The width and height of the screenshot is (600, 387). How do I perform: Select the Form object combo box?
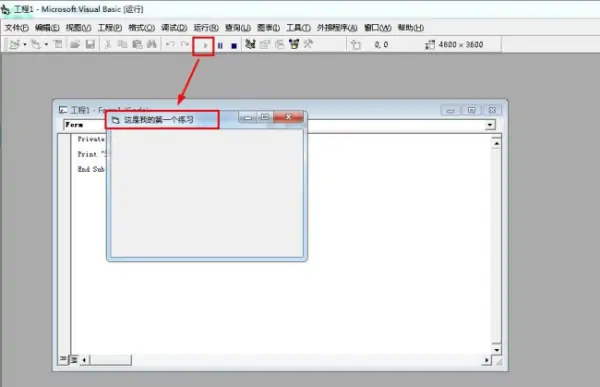[x=84, y=125]
